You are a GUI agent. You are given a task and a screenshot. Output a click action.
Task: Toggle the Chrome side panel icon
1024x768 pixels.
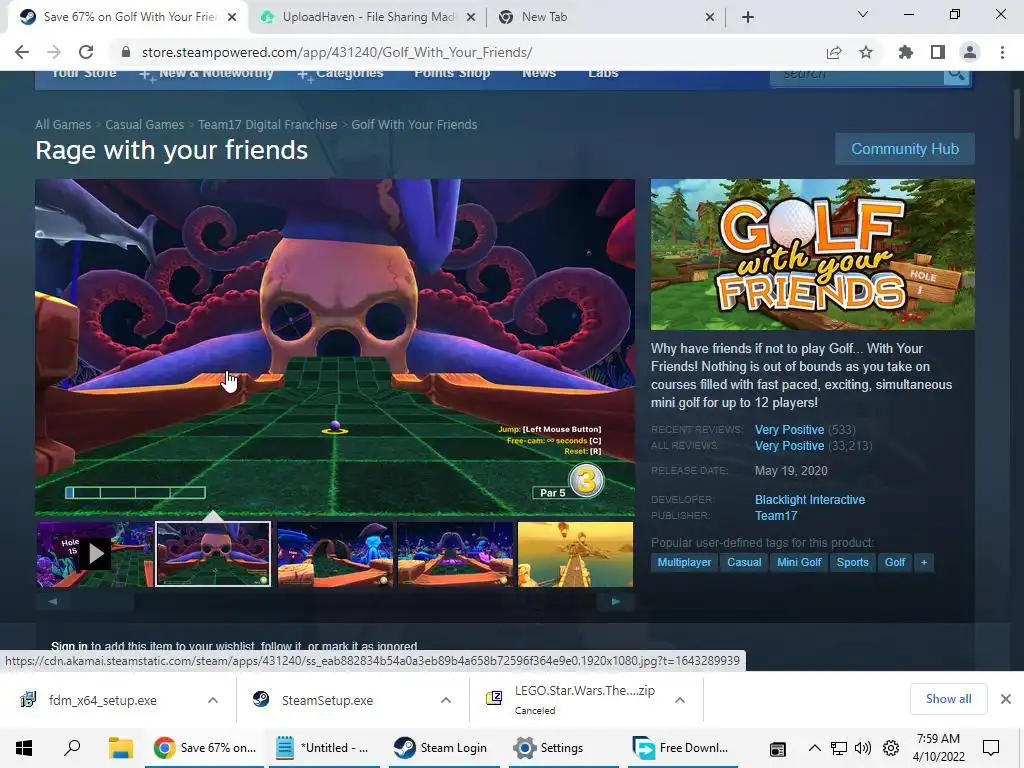click(938, 52)
